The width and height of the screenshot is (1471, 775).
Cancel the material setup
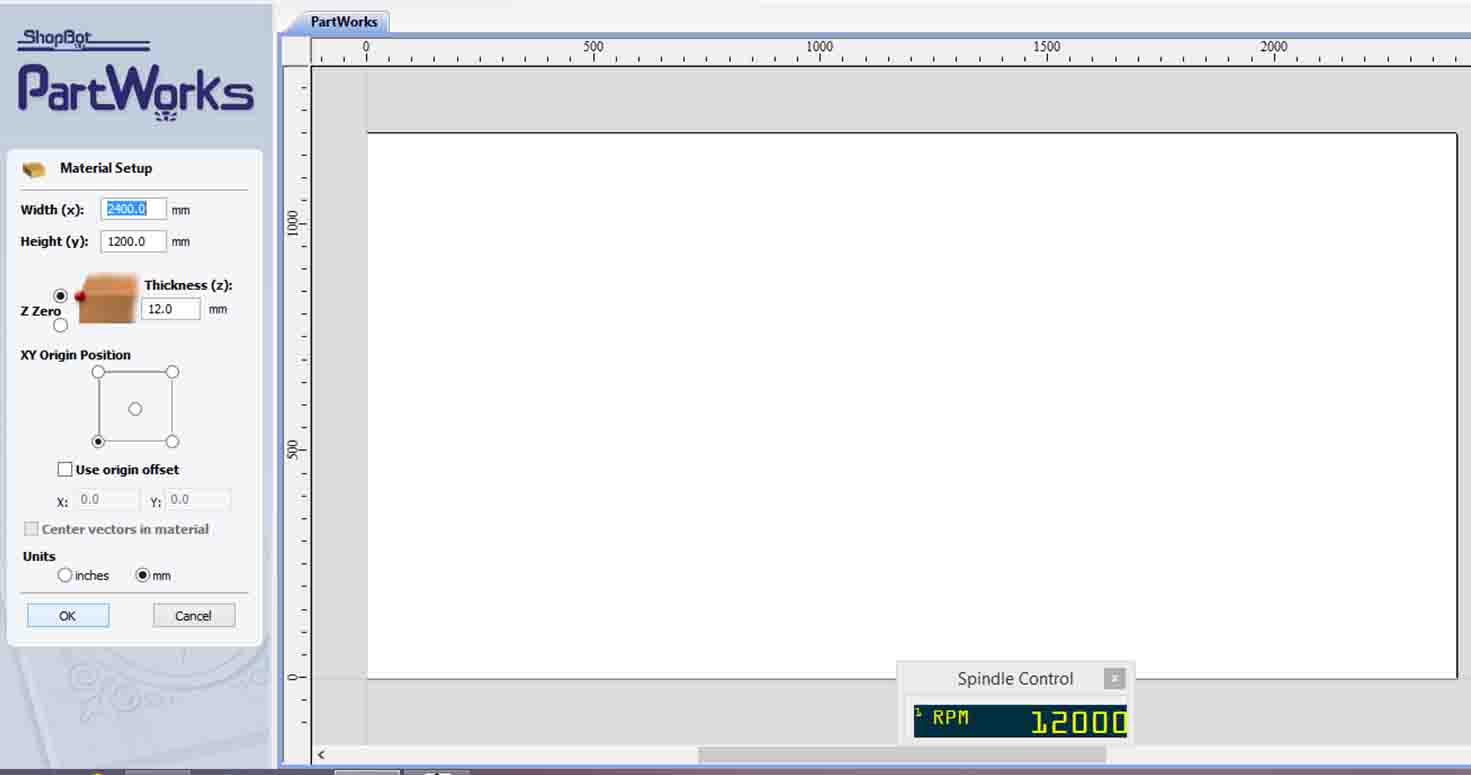(194, 616)
